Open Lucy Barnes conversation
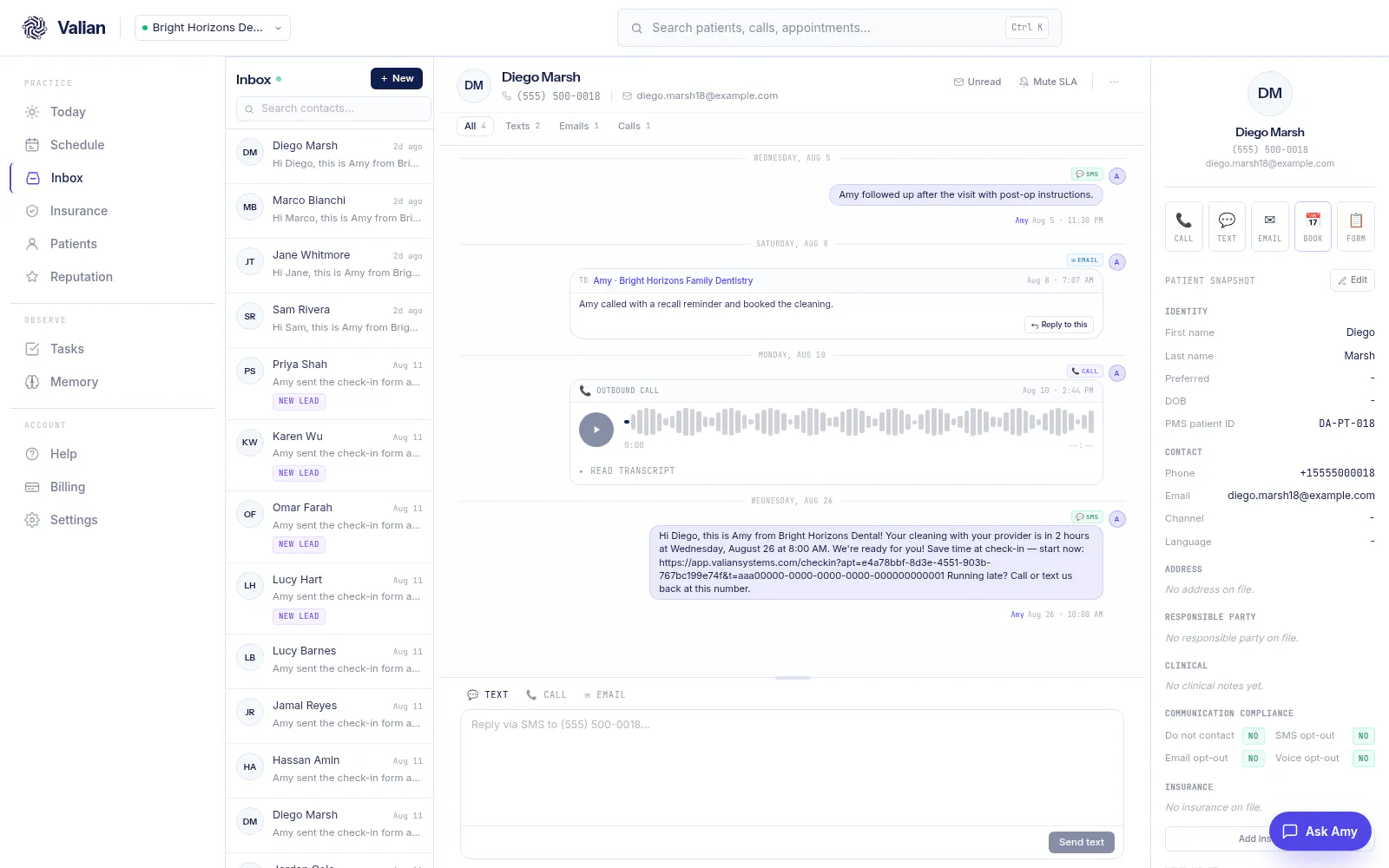Screen dimensions: 1389x868 [x=330, y=661]
